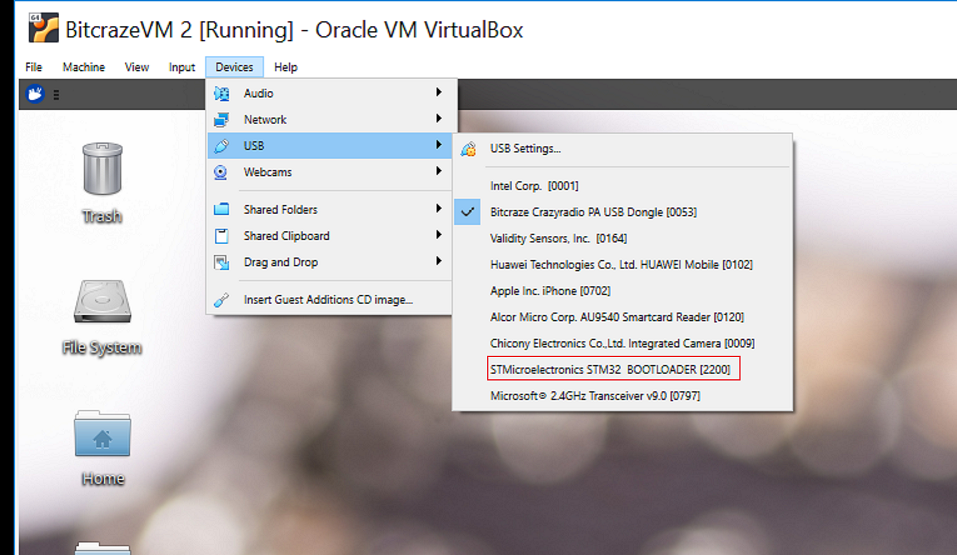
Task: Open the Machine menu
Action: point(84,67)
